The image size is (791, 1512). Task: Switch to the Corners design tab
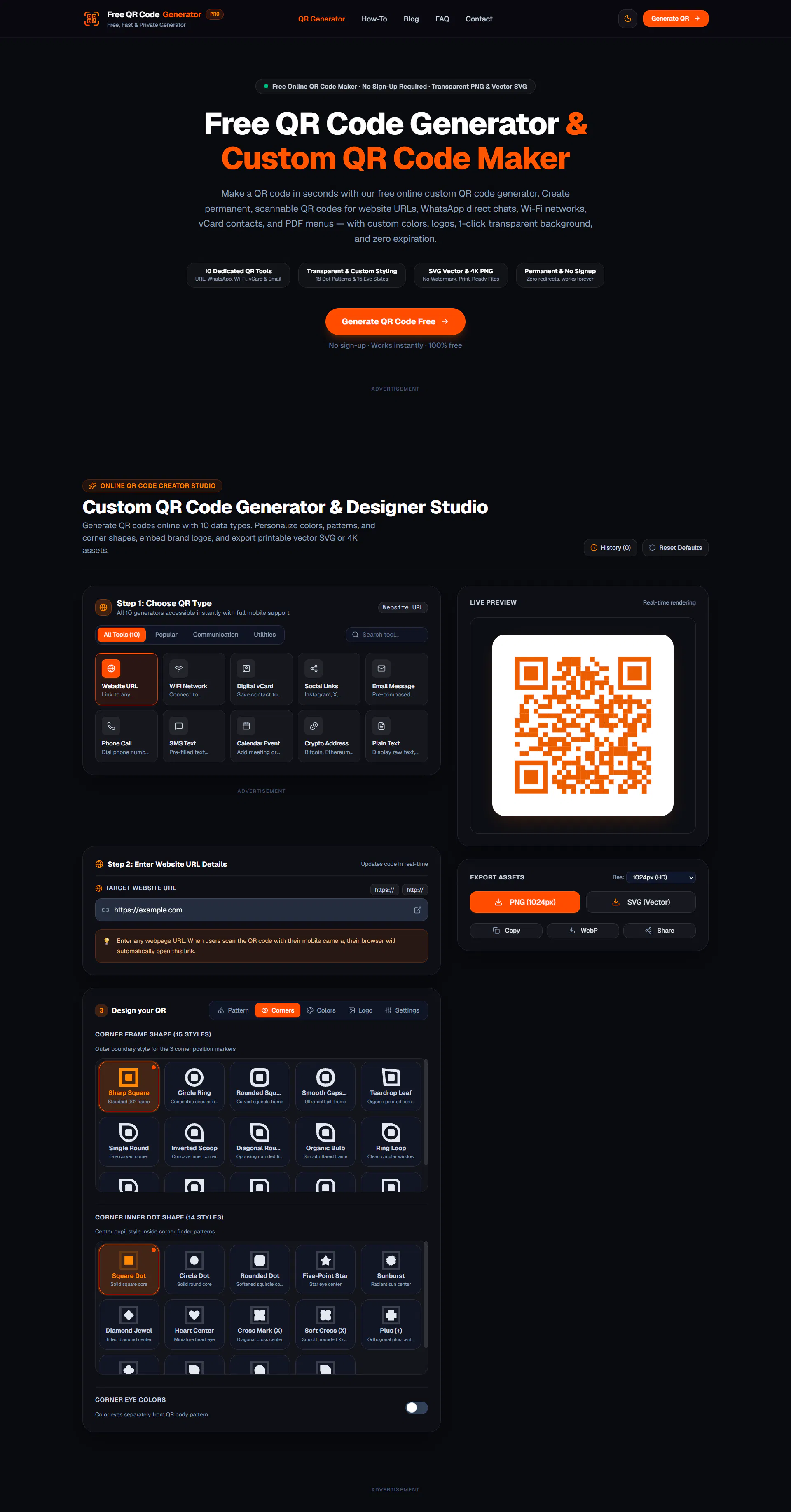pyautogui.click(x=278, y=1010)
